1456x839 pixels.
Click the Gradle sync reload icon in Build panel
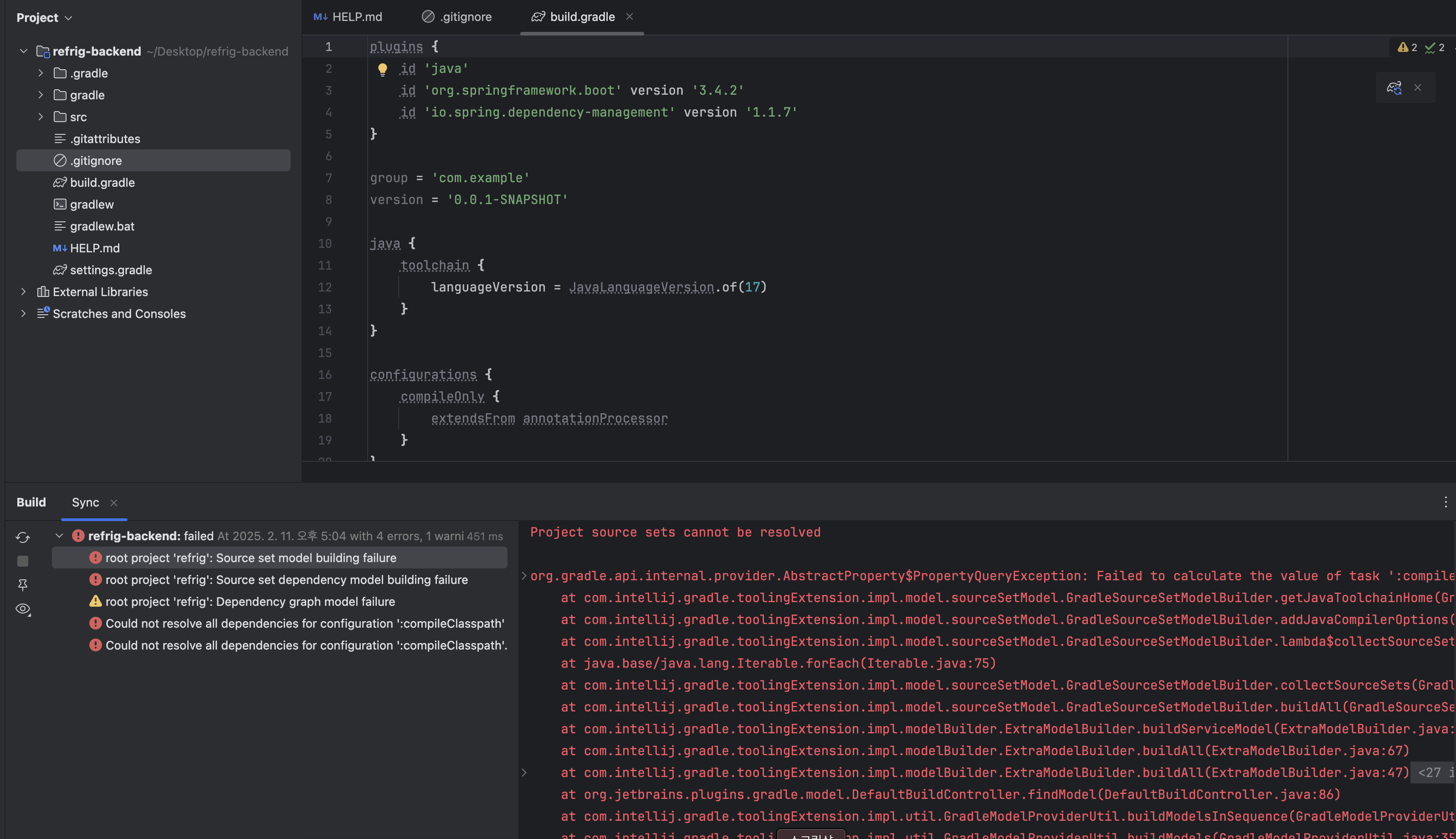click(22, 537)
